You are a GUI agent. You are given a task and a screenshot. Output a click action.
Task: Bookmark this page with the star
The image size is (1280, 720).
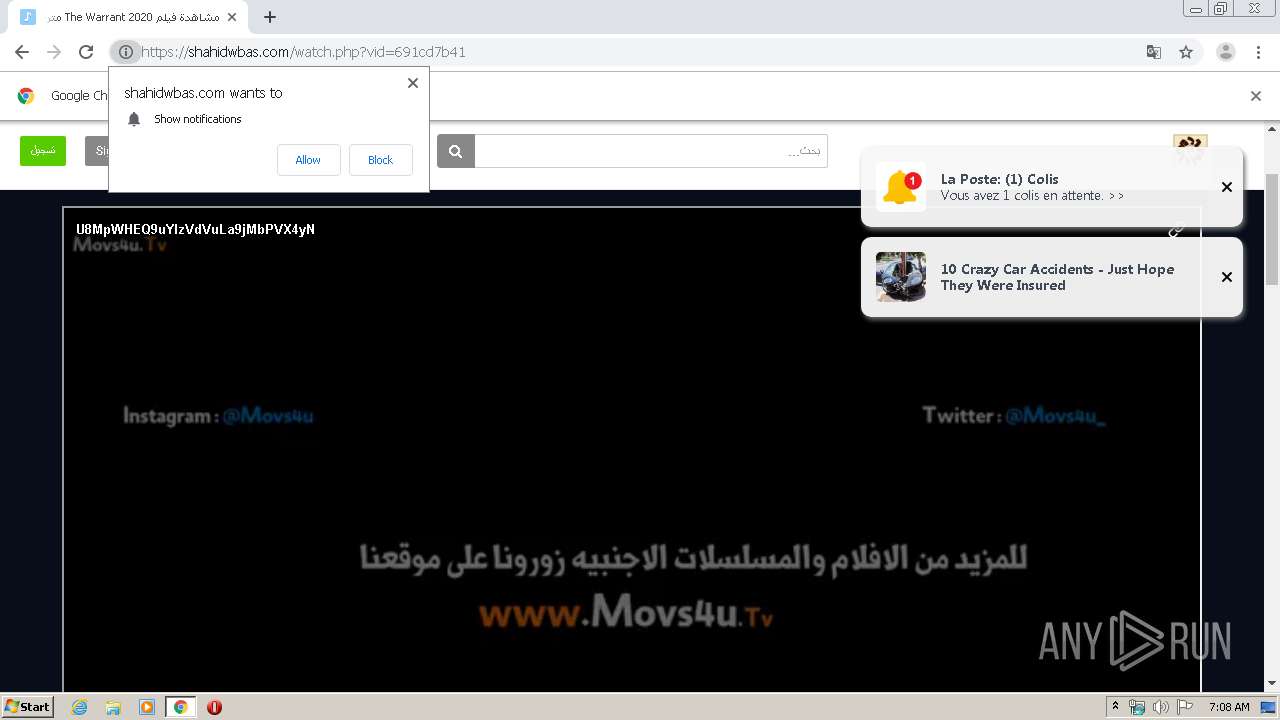point(1186,52)
